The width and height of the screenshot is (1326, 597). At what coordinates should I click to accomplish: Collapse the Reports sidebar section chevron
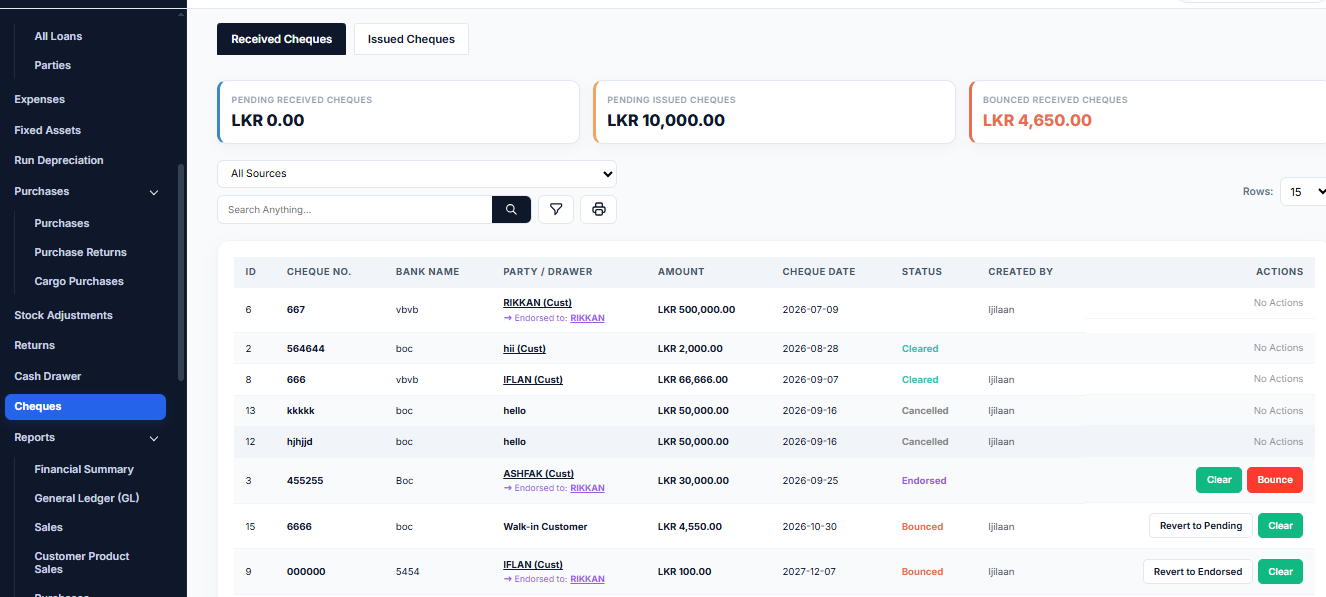pyautogui.click(x=154, y=438)
